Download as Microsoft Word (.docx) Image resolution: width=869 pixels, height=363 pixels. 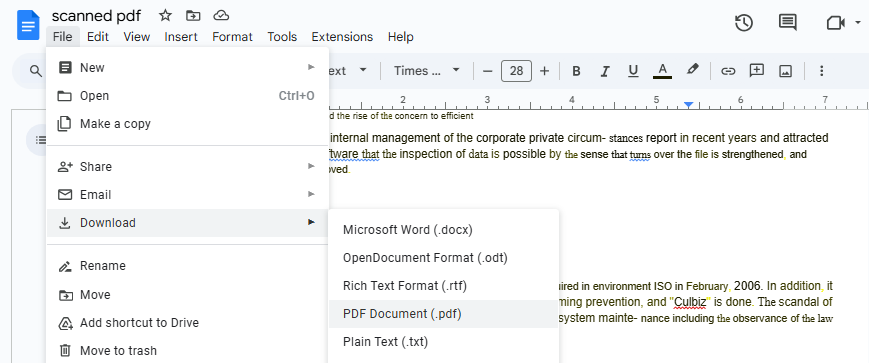[x=443, y=229]
